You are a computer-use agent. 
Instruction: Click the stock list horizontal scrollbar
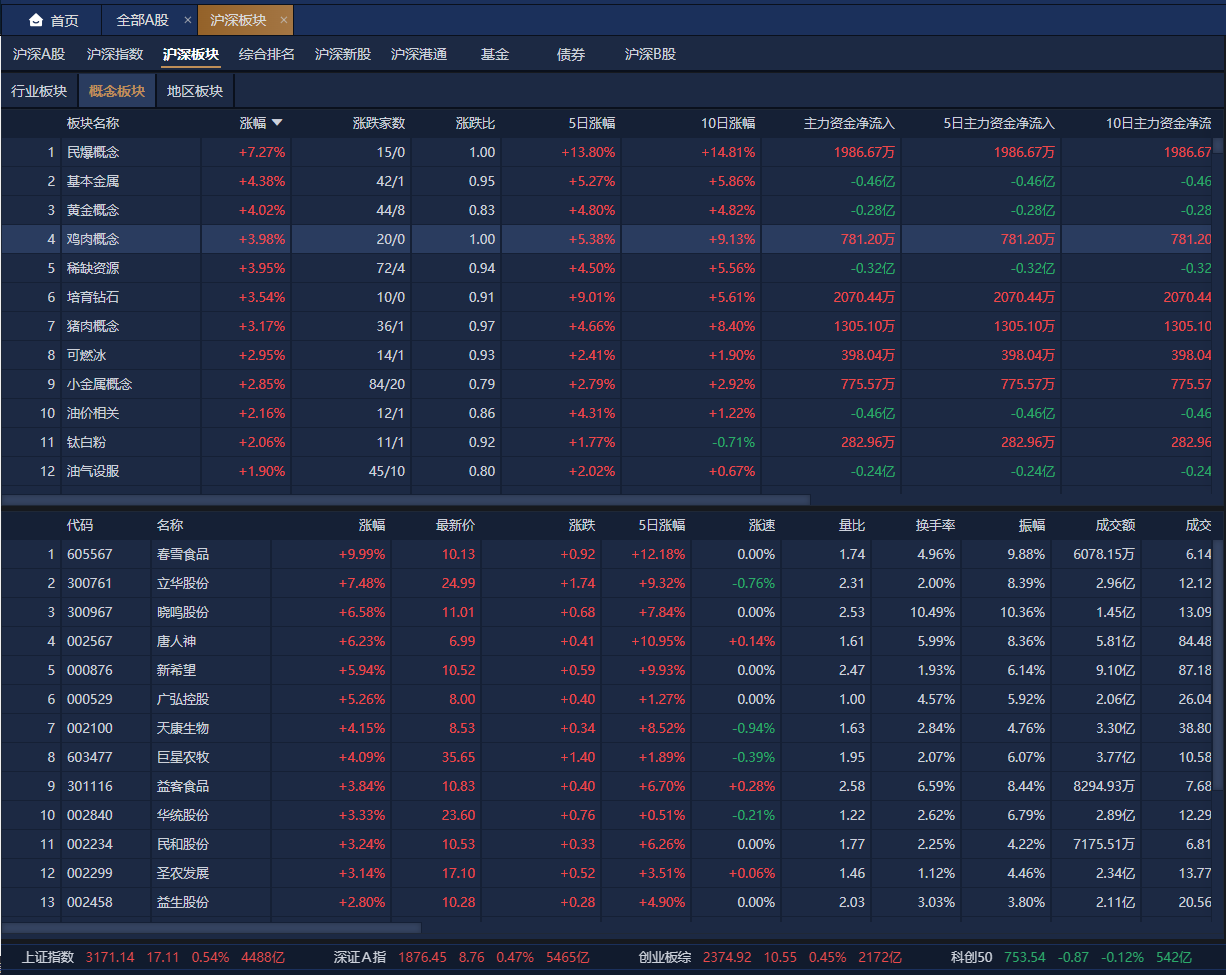211,928
